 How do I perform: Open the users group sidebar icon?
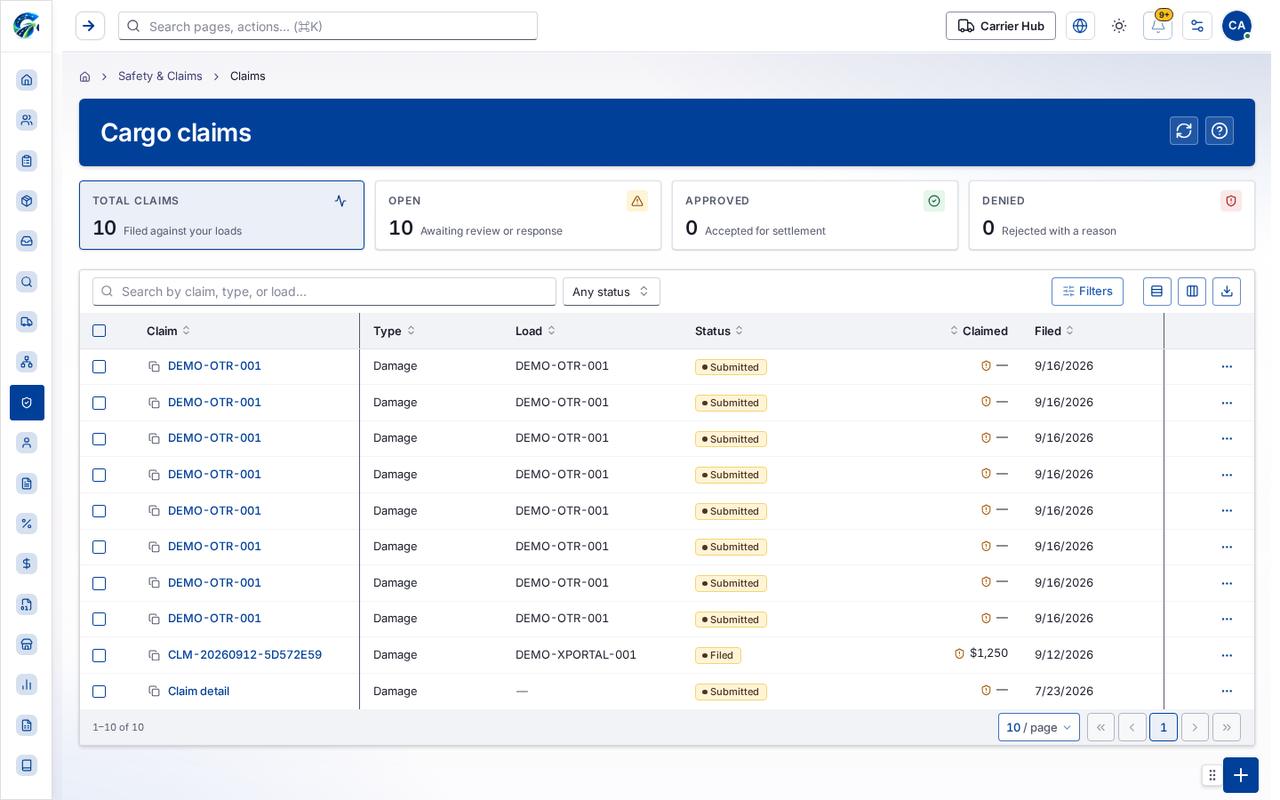27,120
